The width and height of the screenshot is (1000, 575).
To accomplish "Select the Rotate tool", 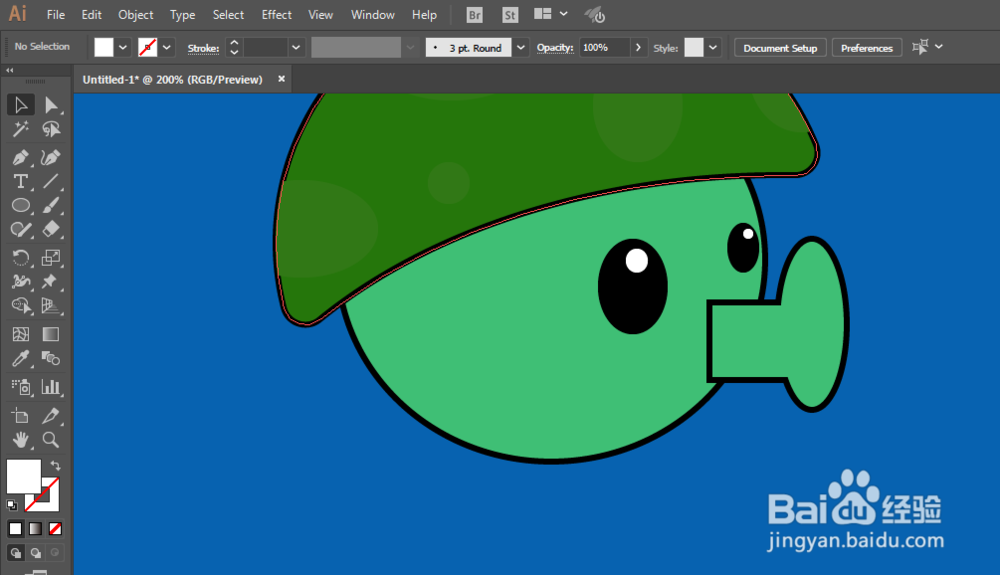I will click(x=20, y=258).
